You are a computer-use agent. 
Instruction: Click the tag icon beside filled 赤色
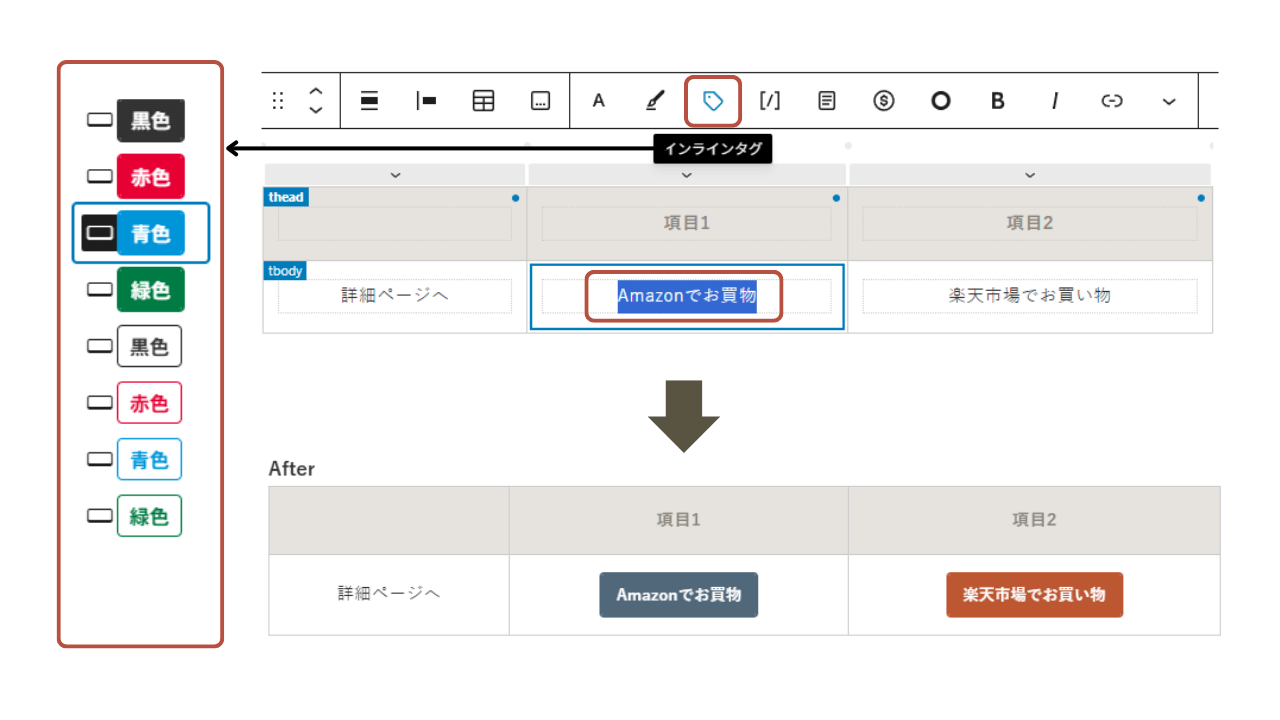pyautogui.click(x=99, y=176)
